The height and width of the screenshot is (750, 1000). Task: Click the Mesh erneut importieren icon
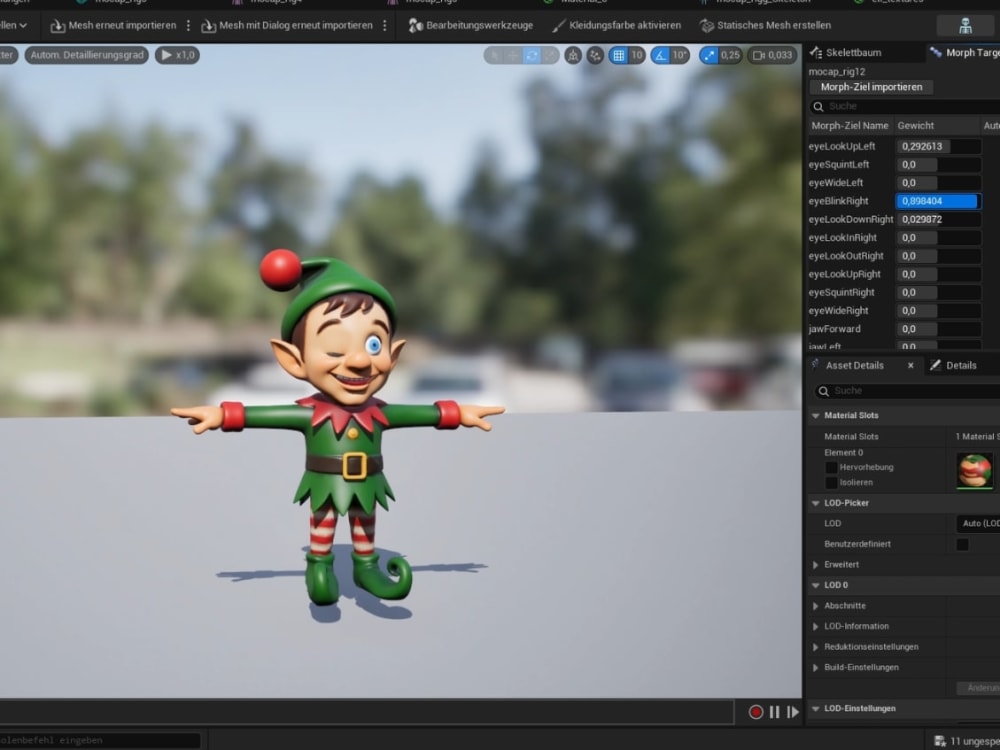tap(57, 26)
